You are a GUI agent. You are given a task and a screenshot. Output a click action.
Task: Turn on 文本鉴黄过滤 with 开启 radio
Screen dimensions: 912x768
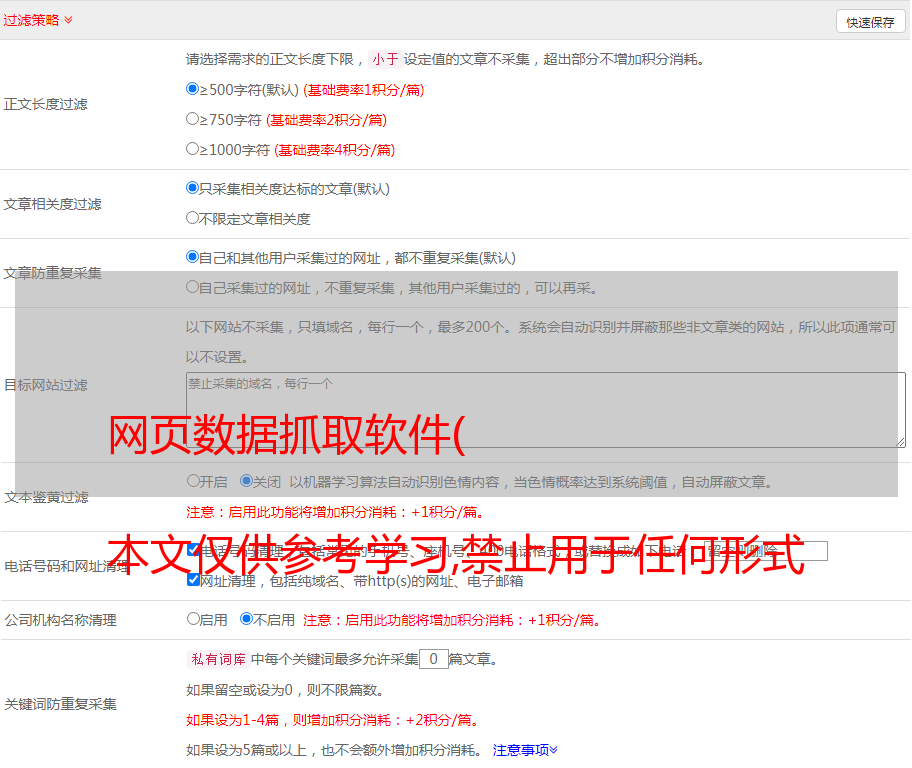point(193,481)
